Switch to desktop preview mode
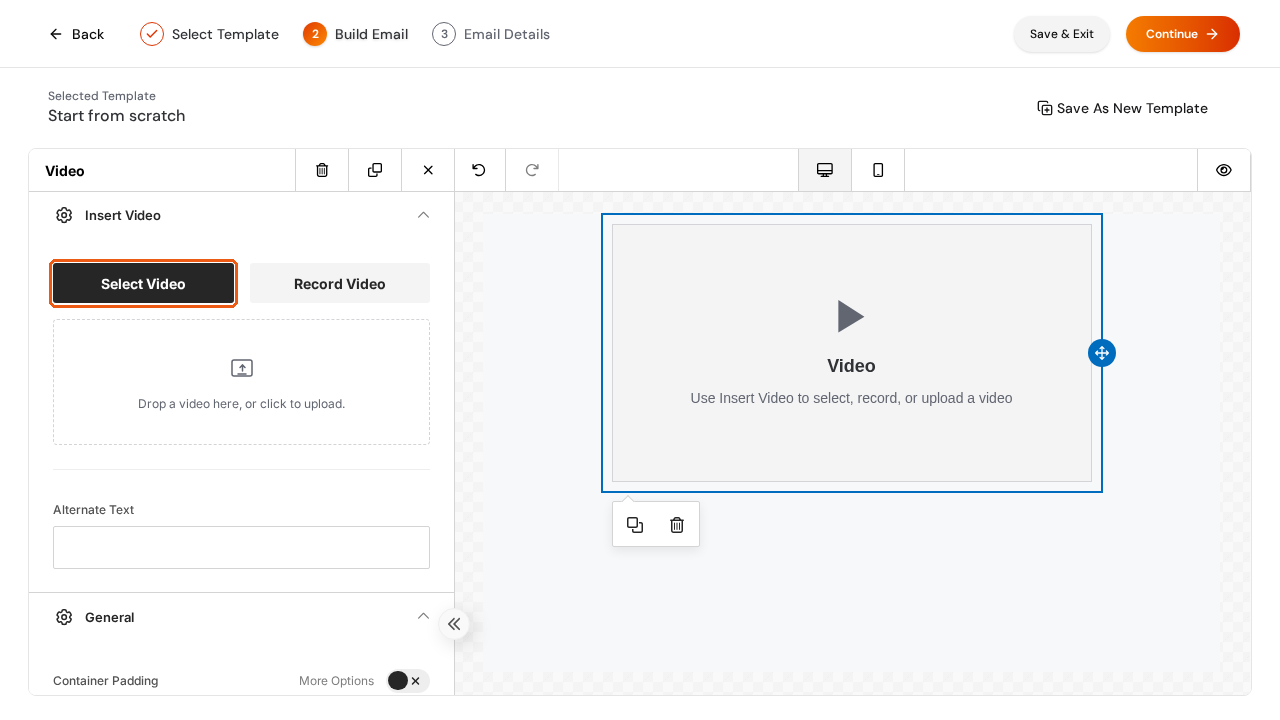 point(825,170)
